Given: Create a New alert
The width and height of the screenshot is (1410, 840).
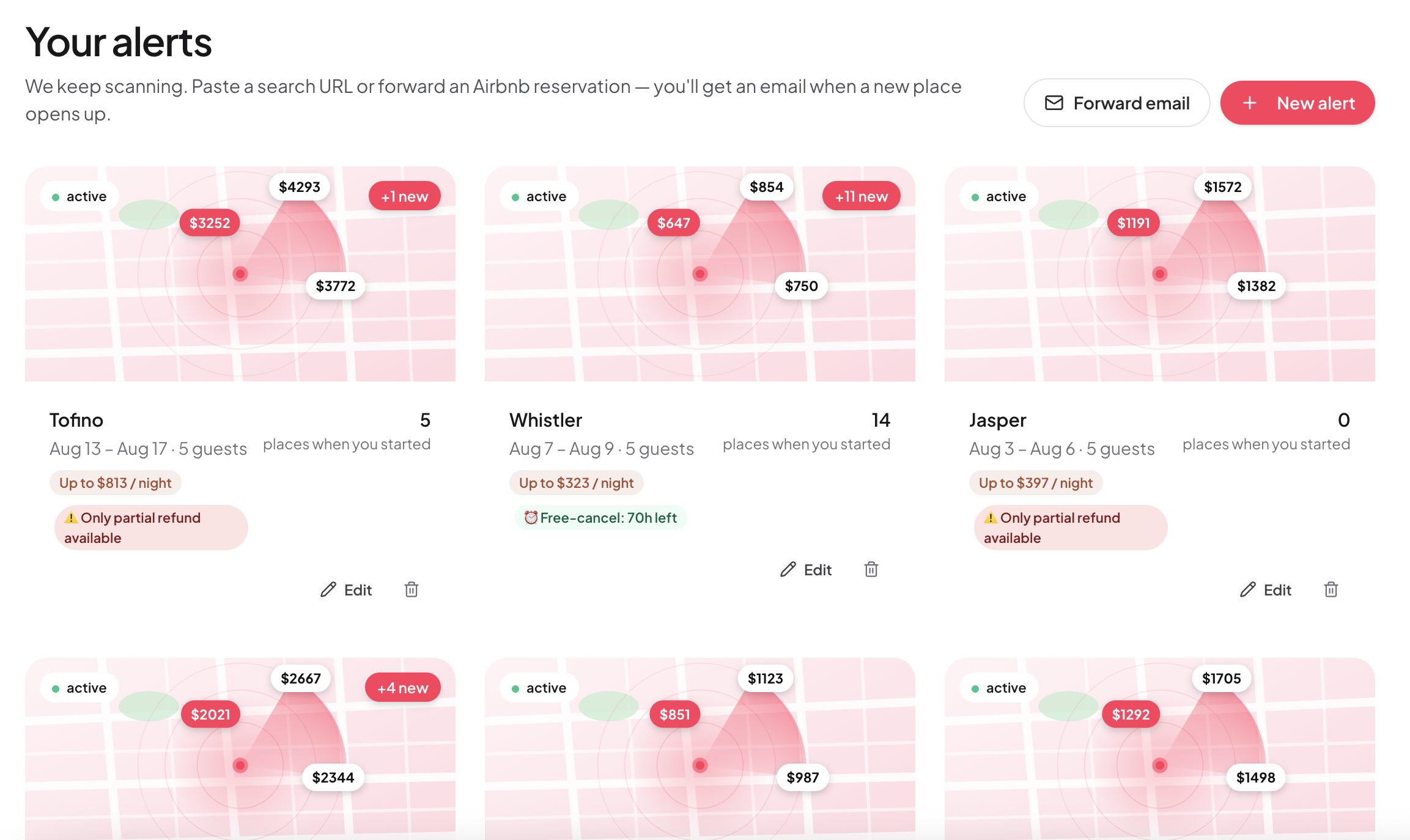Looking at the screenshot, I should click(1297, 103).
